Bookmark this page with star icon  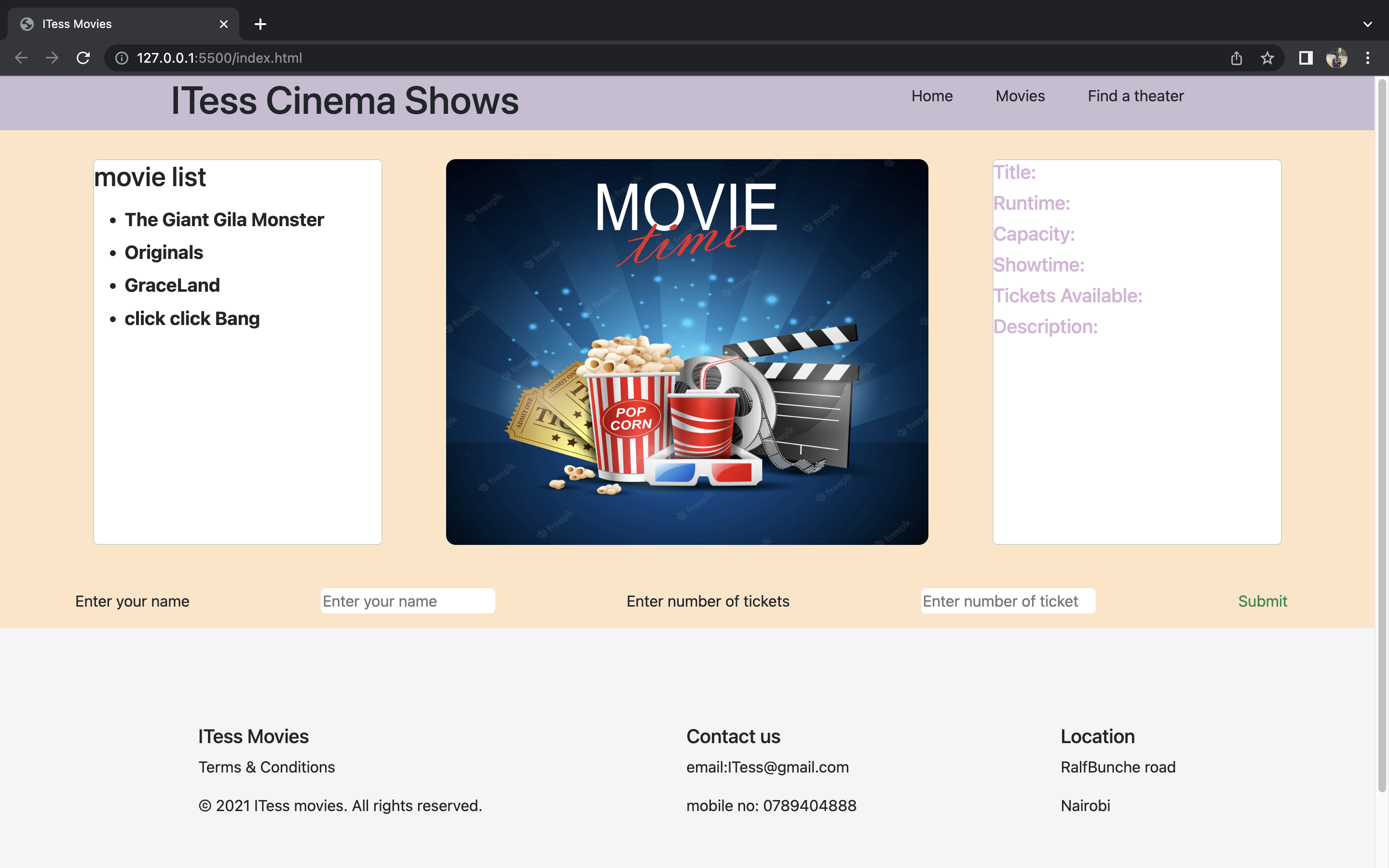[x=1267, y=58]
